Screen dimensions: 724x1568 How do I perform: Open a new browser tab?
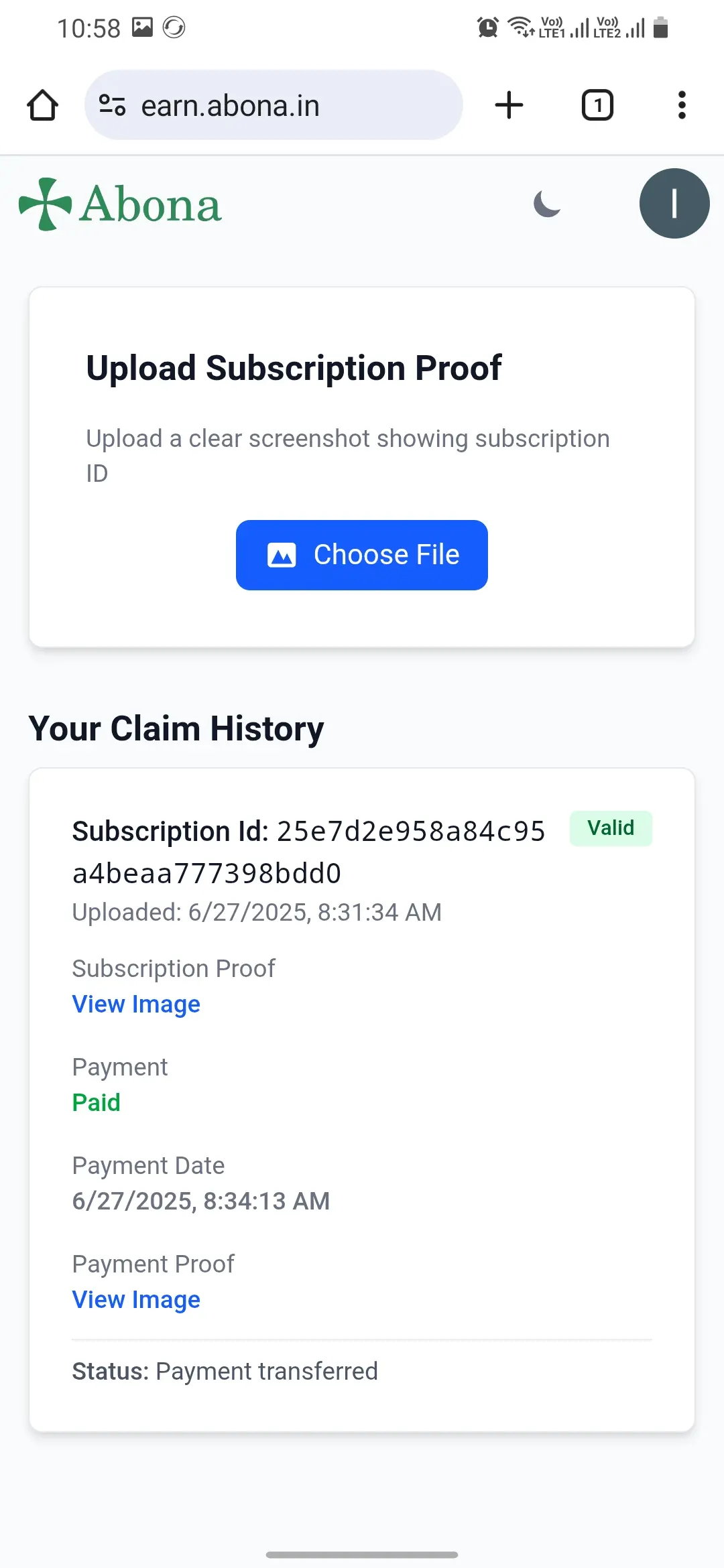tap(509, 105)
